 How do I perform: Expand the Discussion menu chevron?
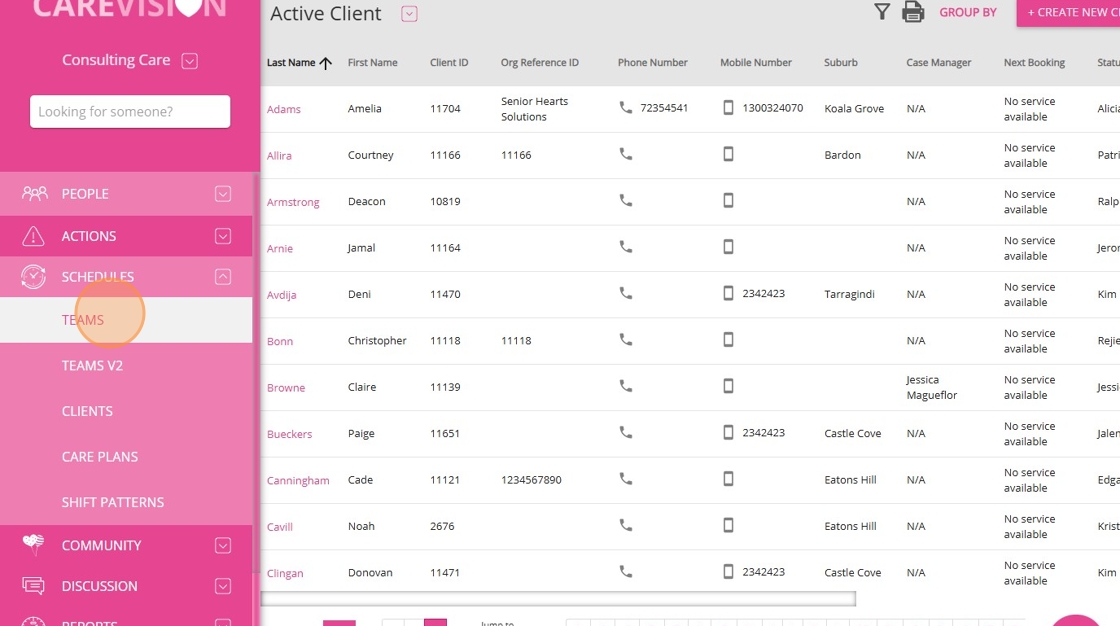(223, 586)
